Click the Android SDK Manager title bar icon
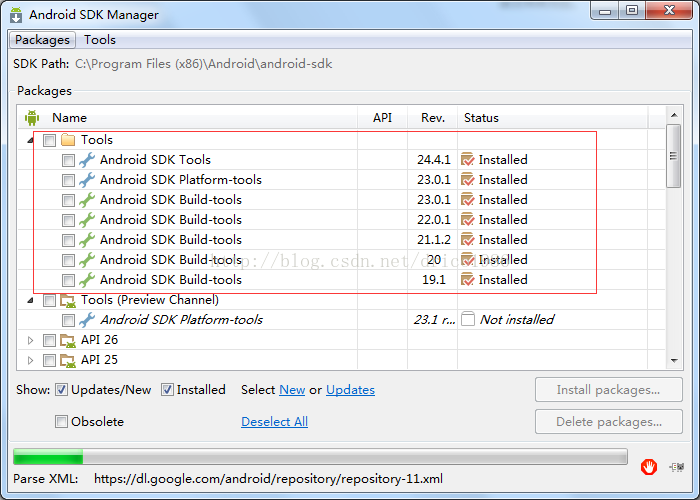 (16, 15)
